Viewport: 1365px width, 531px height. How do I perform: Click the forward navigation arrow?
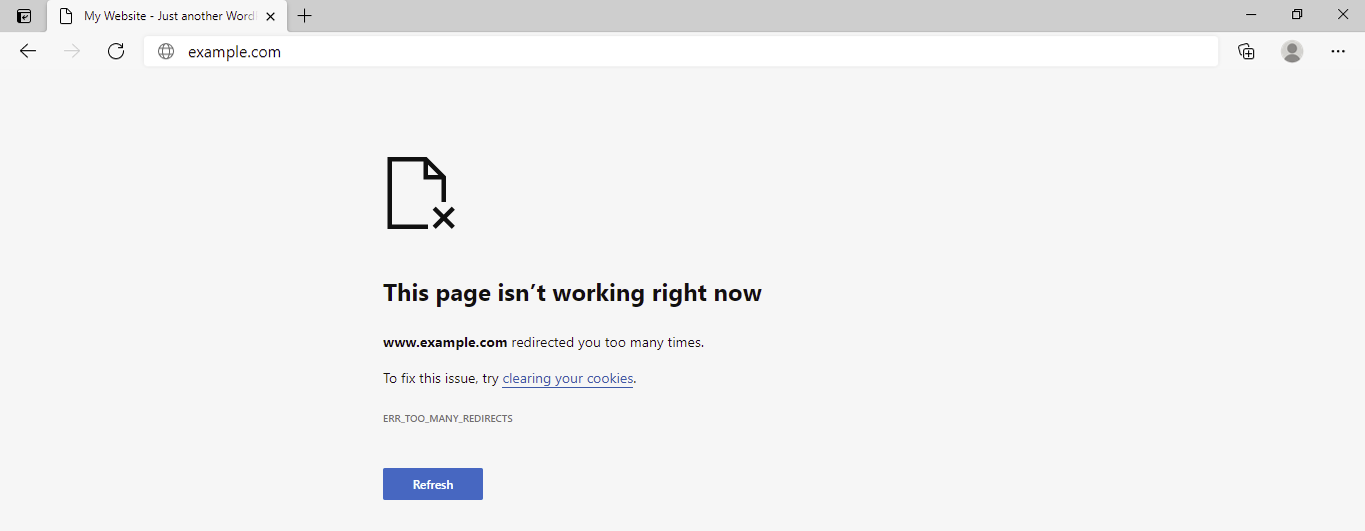(72, 52)
